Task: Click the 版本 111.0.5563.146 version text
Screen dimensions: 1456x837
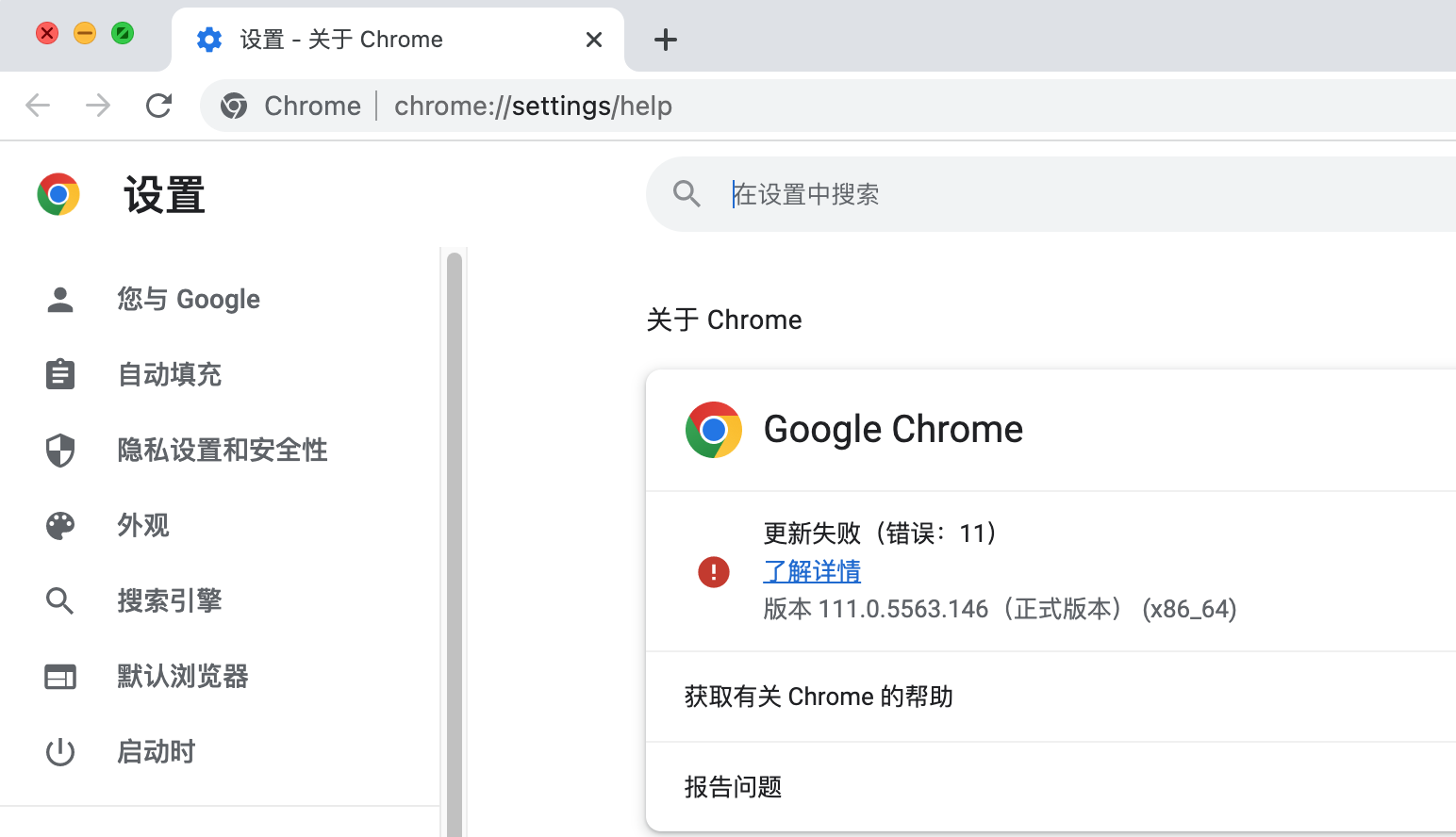Action: pyautogui.click(x=1000, y=609)
